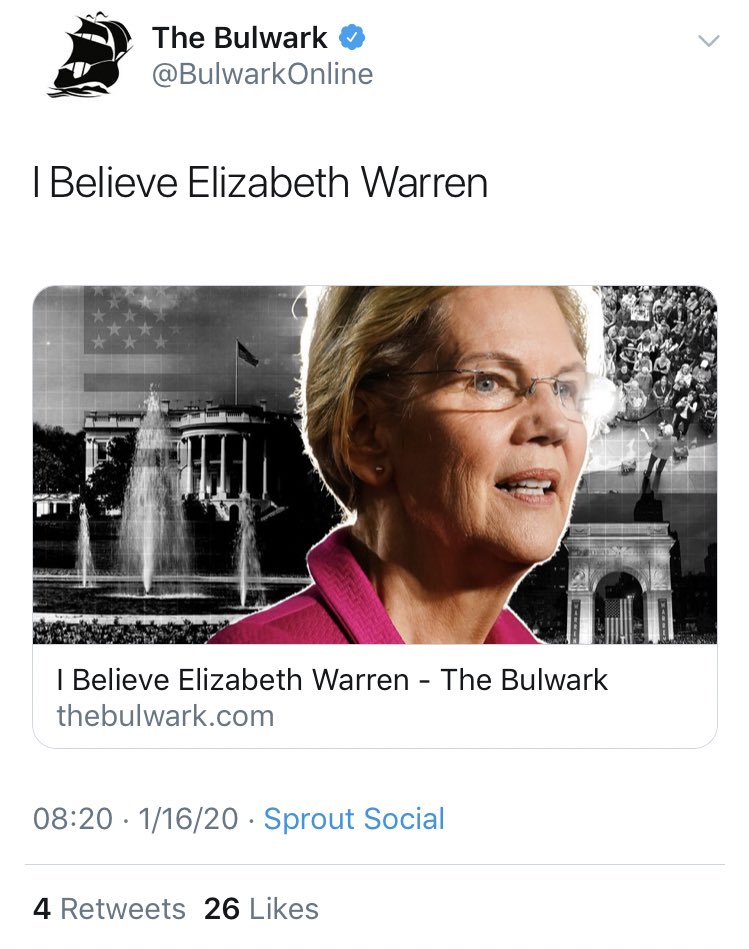Screen dimensions: 749x949
Task: Expand the tweet options chevron menu
Action: [x=708, y=41]
